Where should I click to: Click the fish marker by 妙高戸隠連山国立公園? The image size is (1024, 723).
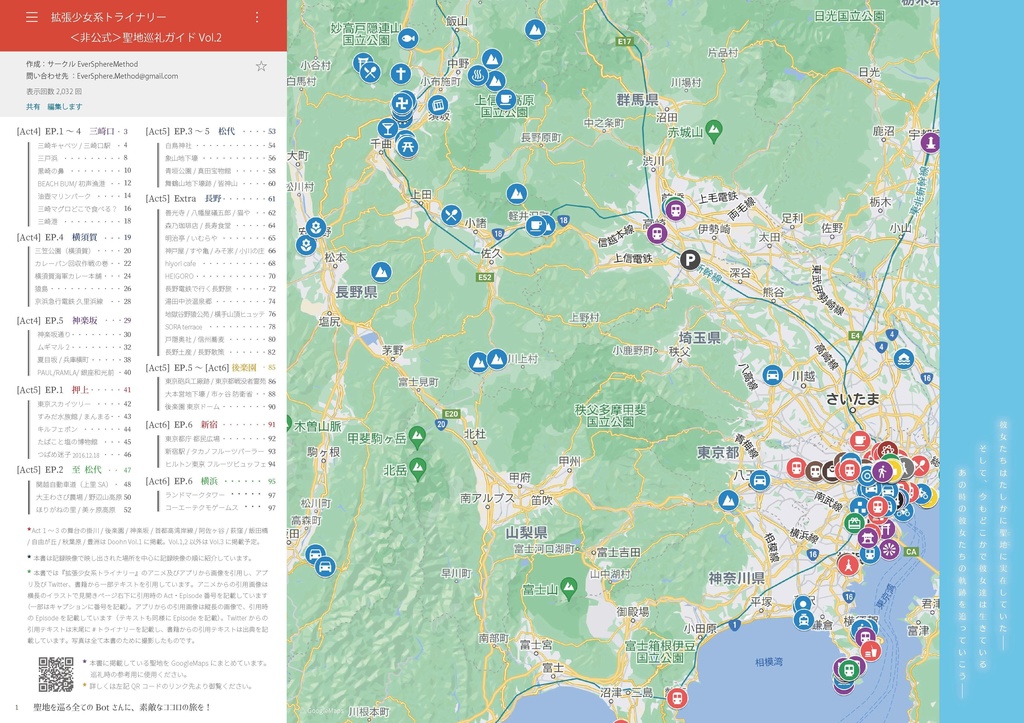(408, 39)
